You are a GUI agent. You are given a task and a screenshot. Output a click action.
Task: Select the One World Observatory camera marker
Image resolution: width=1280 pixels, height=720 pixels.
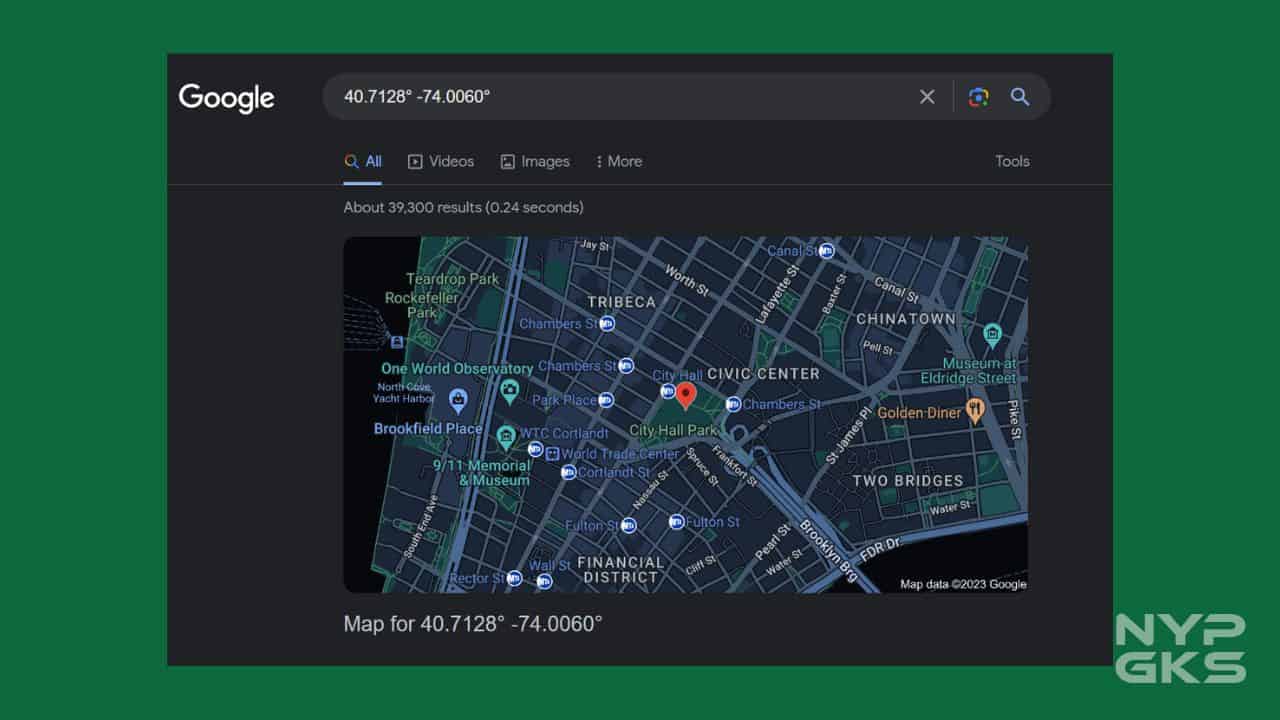coord(509,390)
